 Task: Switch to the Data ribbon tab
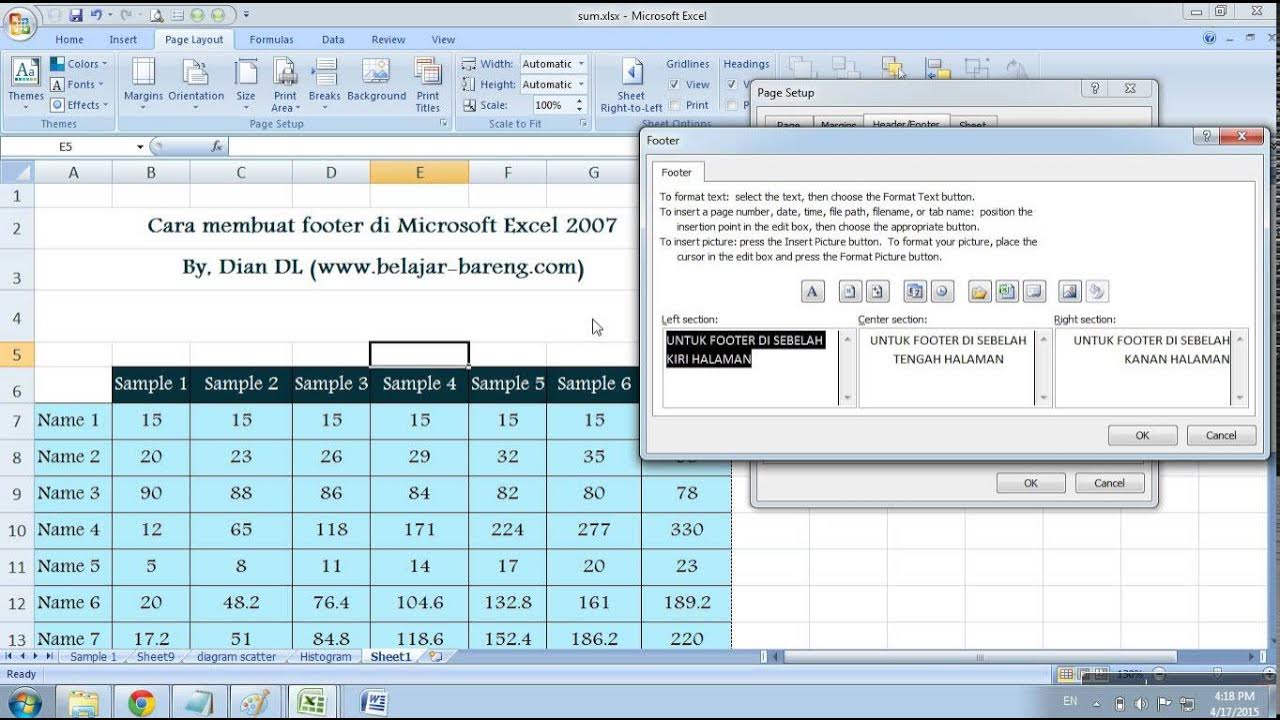click(x=333, y=40)
